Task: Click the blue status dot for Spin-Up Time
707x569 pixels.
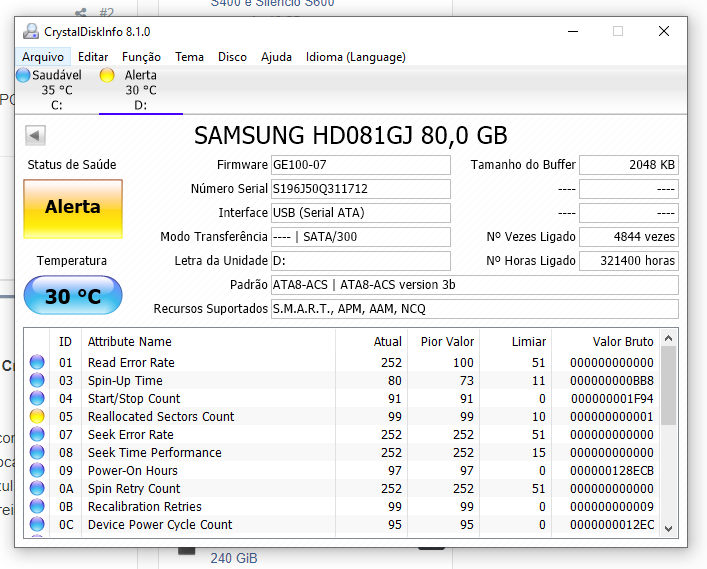Action: 37,381
